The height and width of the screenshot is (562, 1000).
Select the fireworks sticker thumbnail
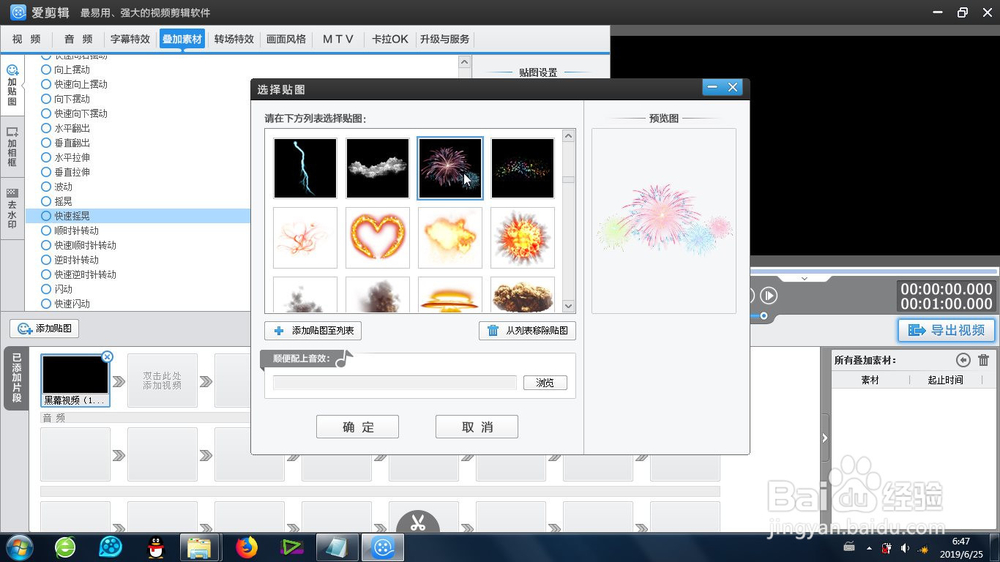[x=450, y=168]
